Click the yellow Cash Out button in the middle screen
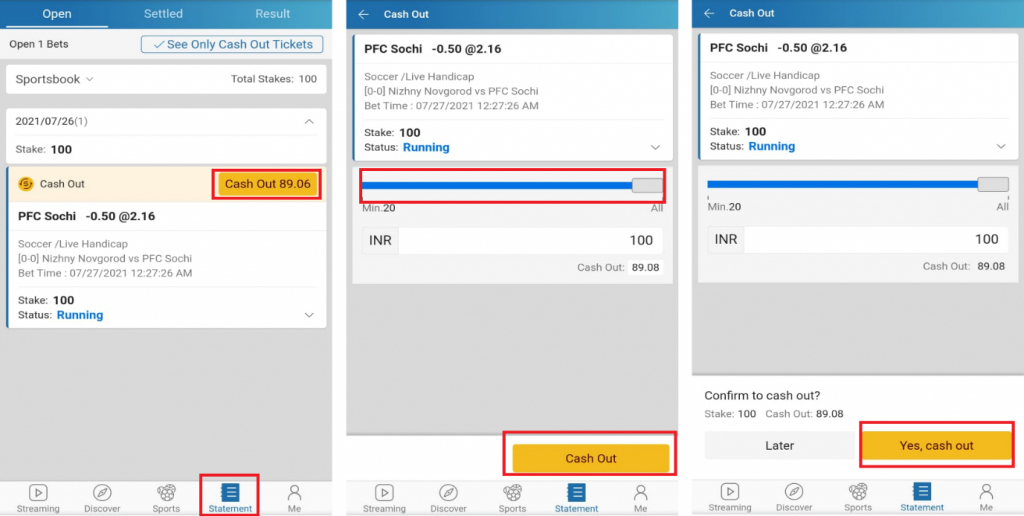Viewport: 1024px width, 516px height. click(x=591, y=459)
